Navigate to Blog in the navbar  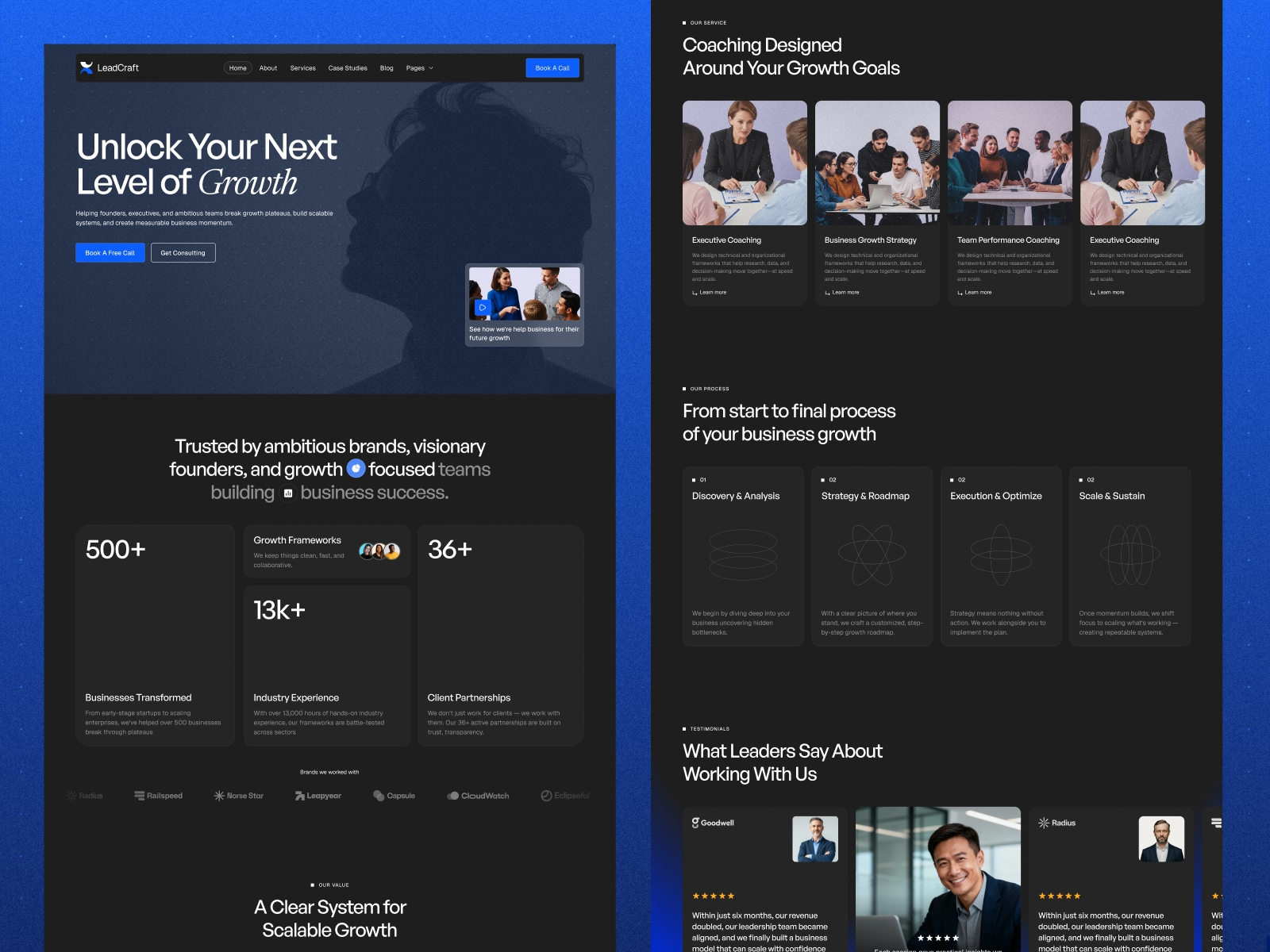pos(387,68)
